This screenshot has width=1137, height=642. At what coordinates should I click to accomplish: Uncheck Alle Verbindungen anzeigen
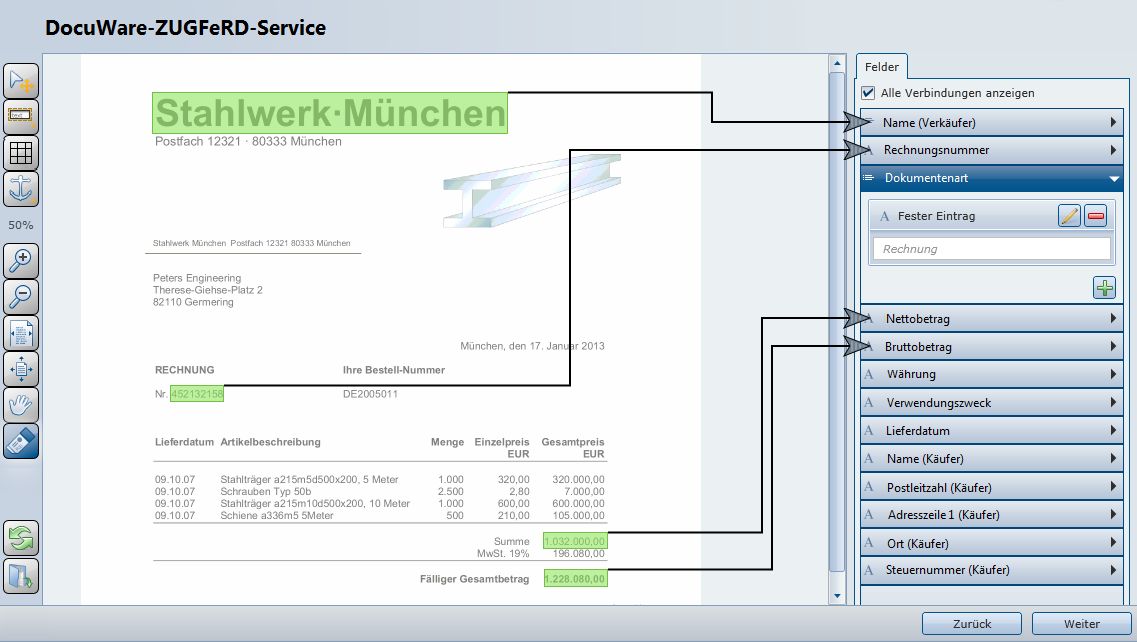[868, 93]
